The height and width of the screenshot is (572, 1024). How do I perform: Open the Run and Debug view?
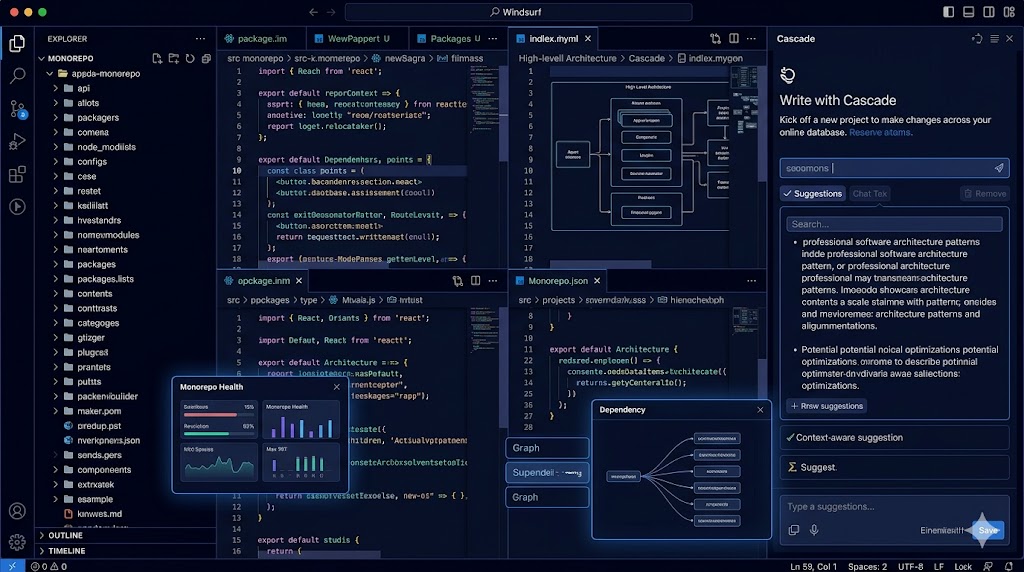[17, 141]
